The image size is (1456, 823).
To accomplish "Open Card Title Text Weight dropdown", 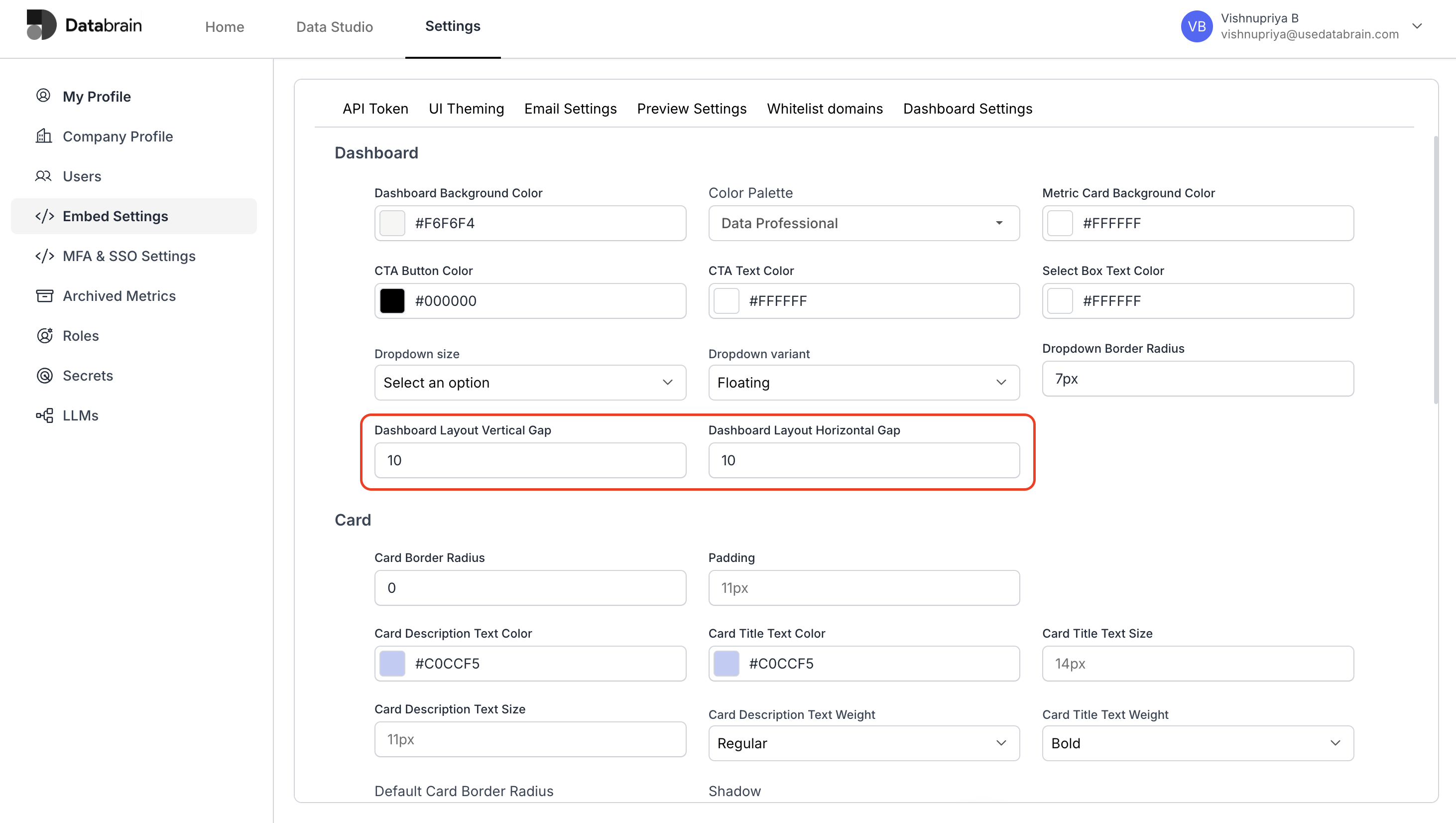I will coord(1197,743).
